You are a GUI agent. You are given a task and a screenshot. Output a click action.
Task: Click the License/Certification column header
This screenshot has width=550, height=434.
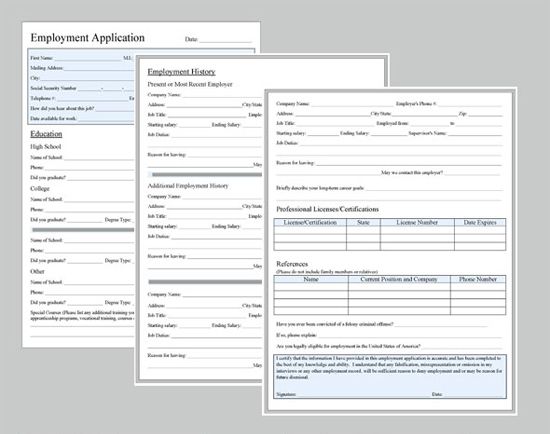[310, 222]
